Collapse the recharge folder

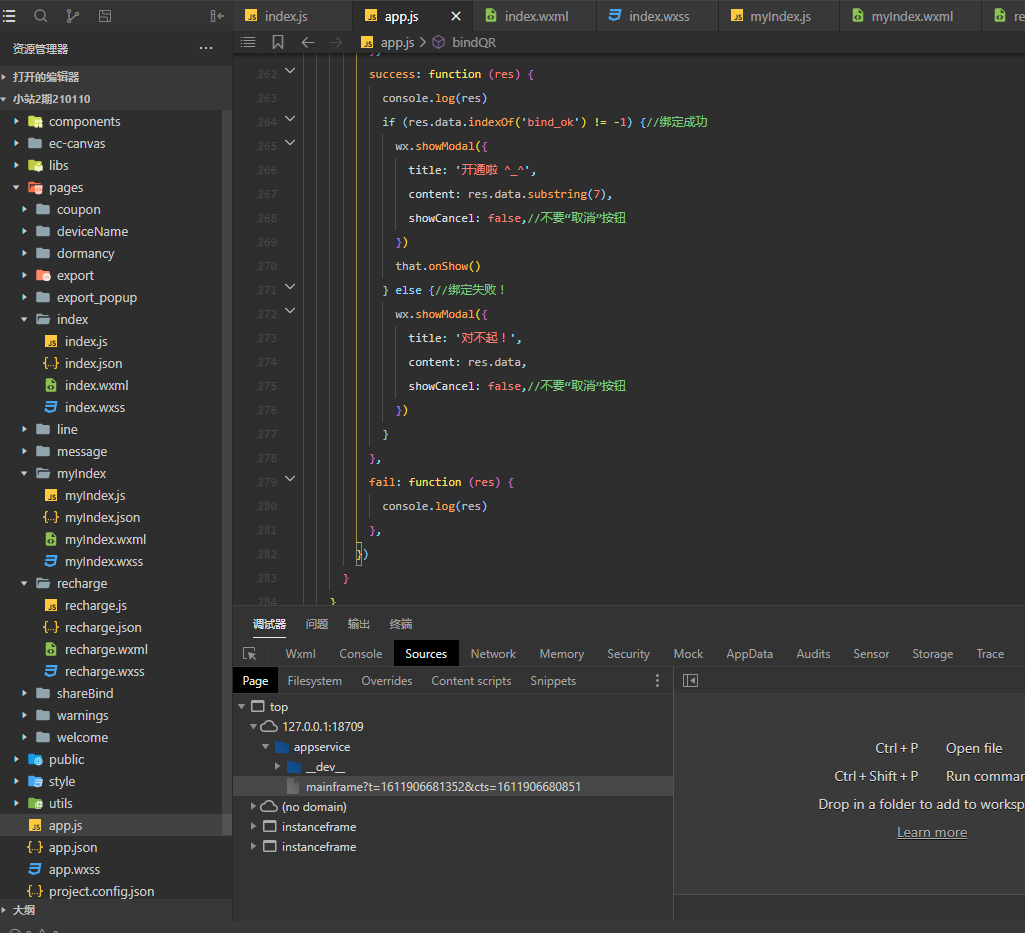click(x=24, y=583)
